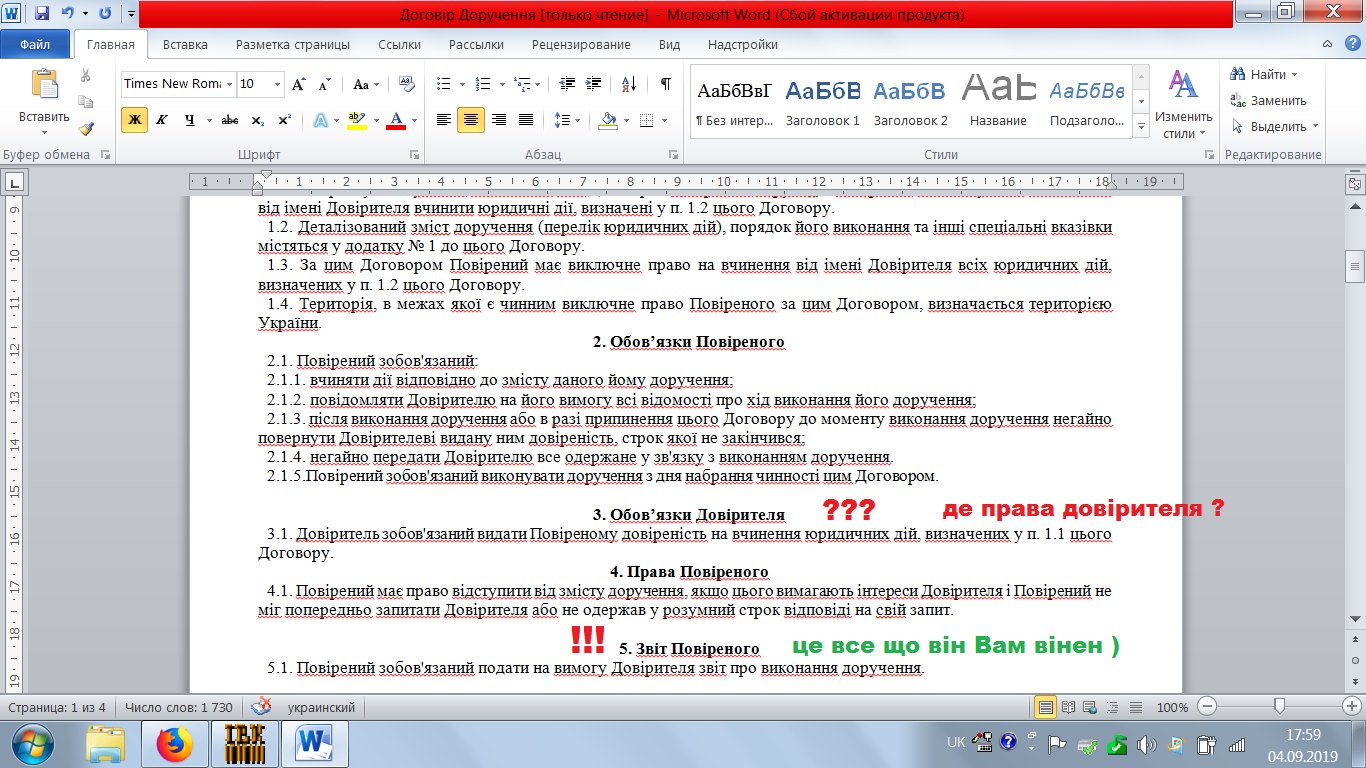This screenshot has height=768, width=1366.
Task: Toggle center alignment button
Action: click(471, 120)
